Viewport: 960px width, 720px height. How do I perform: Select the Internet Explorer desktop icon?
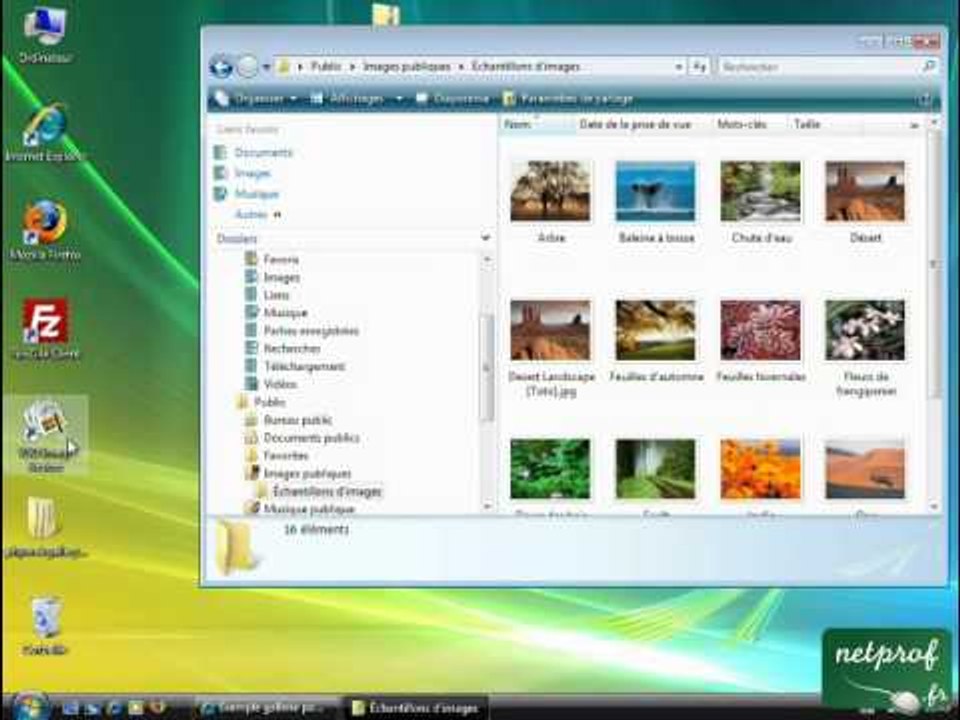[x=44, y=133]
